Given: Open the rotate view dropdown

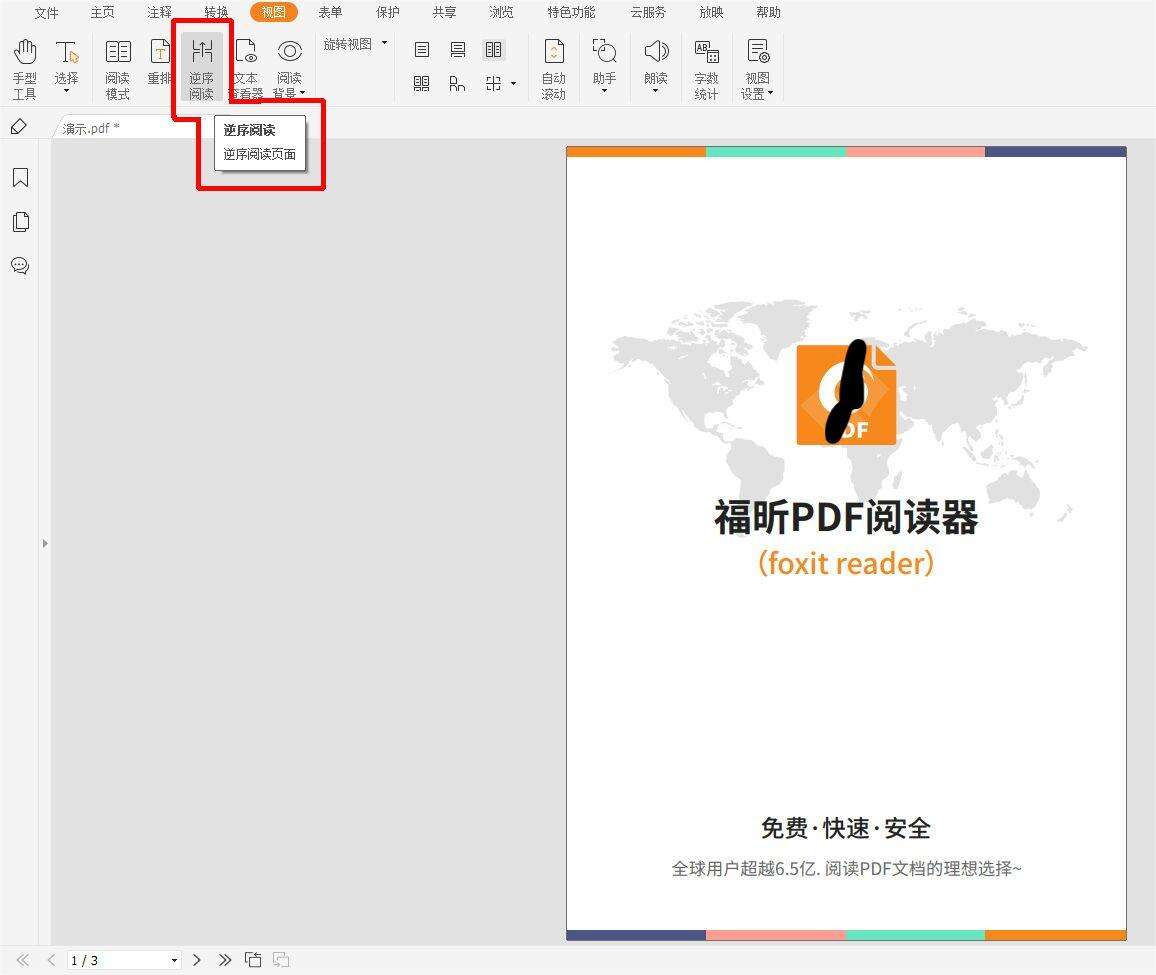Looking at the screenshot, I should point(355,43).
